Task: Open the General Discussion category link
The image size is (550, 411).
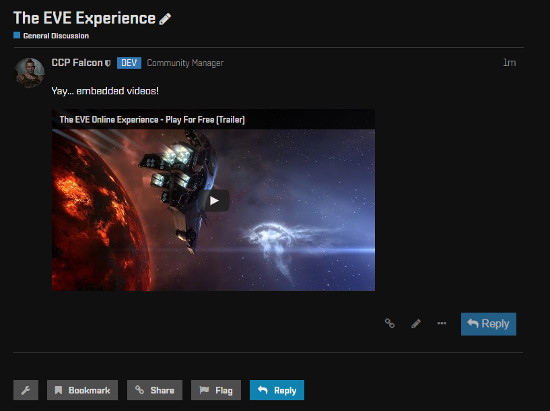Action: tap(56, 36)
